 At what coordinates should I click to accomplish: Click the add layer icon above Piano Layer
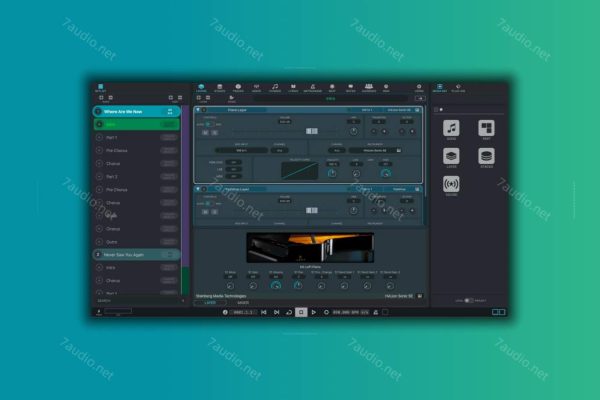coord(199,98)
